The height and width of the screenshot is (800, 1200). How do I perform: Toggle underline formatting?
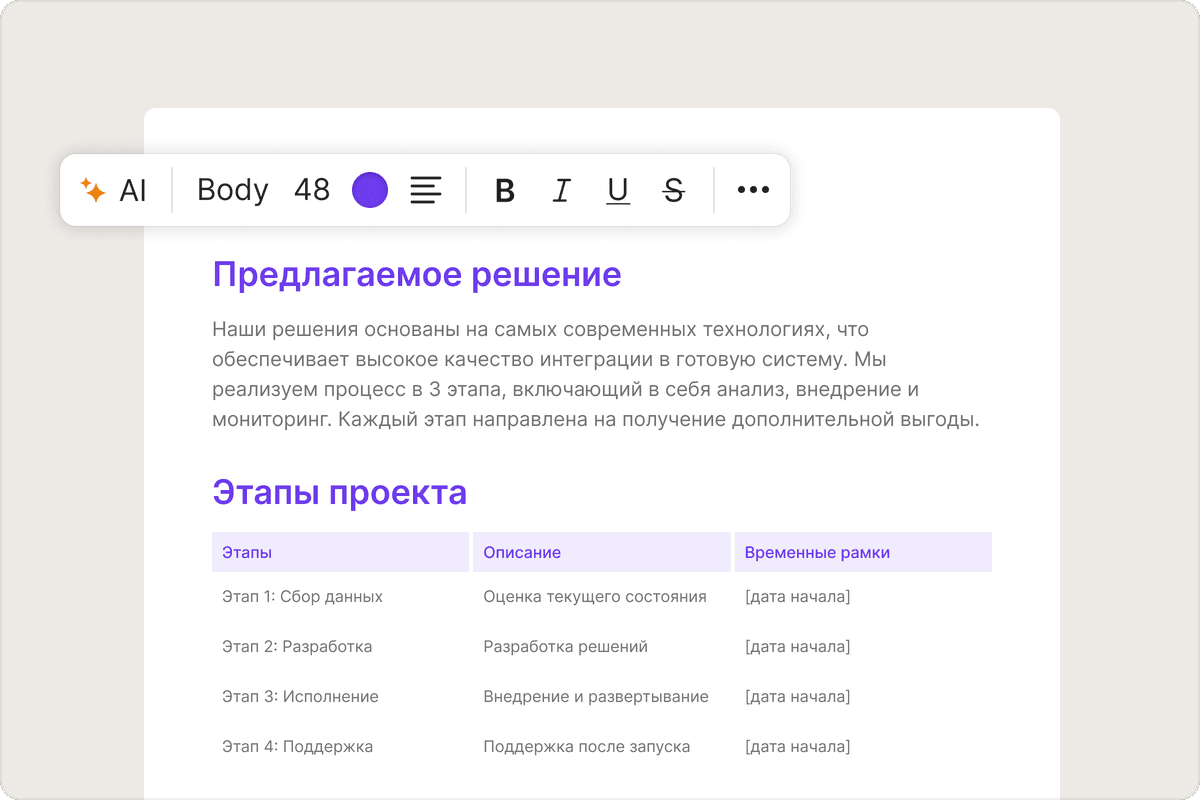(x=616, y=190)
